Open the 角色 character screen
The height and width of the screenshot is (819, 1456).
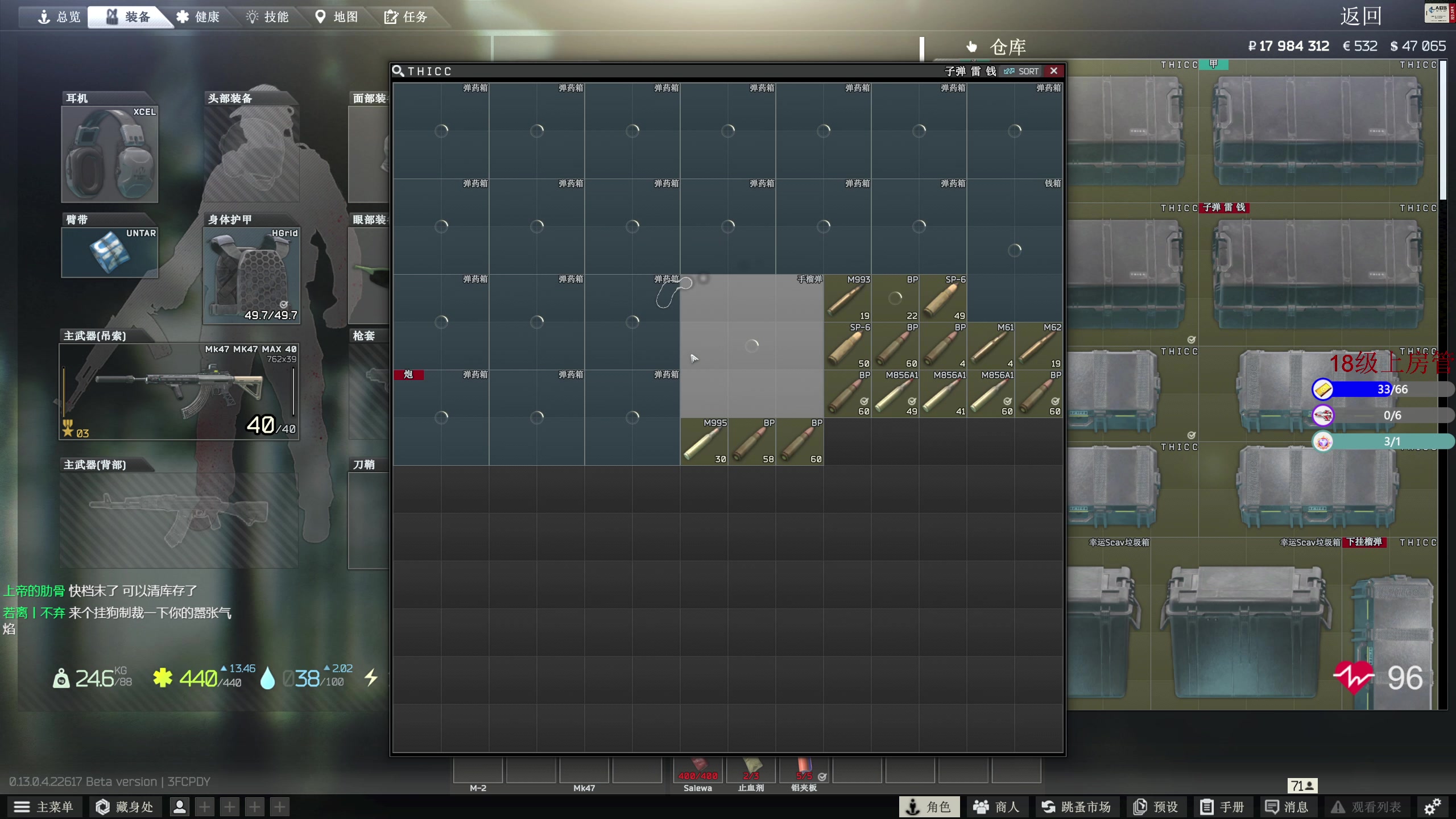929,807
